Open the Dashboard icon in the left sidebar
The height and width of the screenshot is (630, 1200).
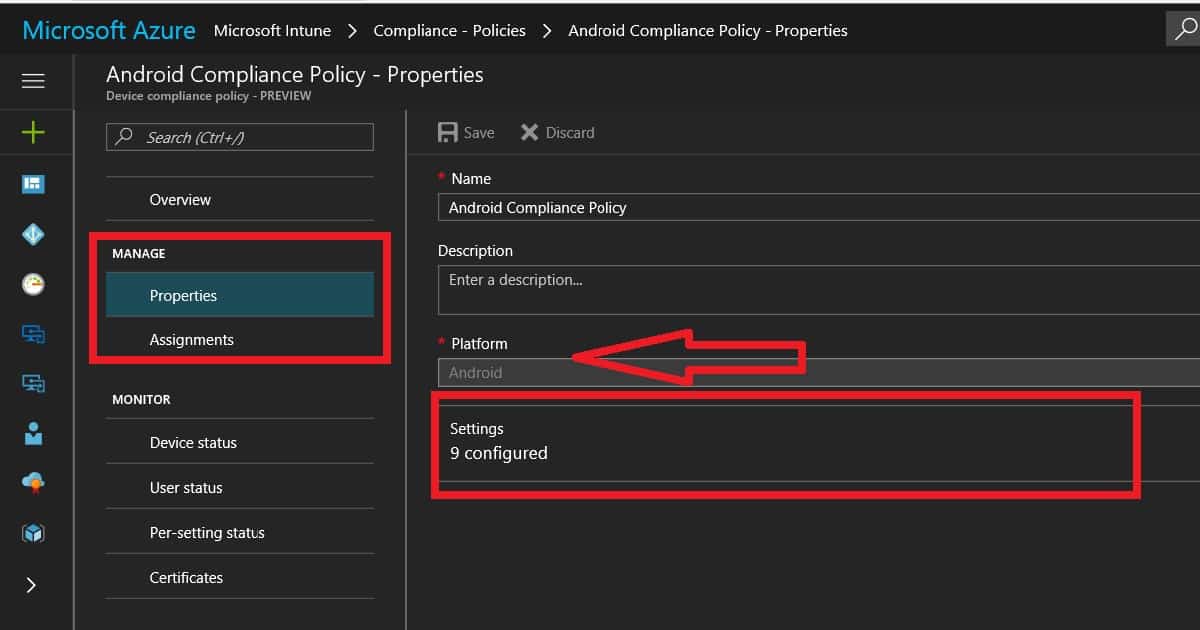[33, 184]
